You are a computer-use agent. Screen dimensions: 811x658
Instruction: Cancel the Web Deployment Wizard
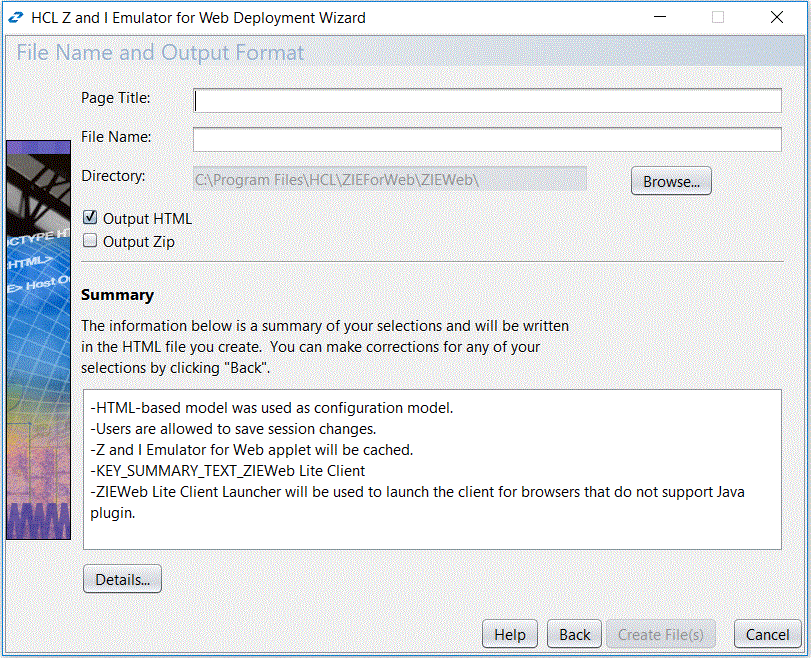766,634
